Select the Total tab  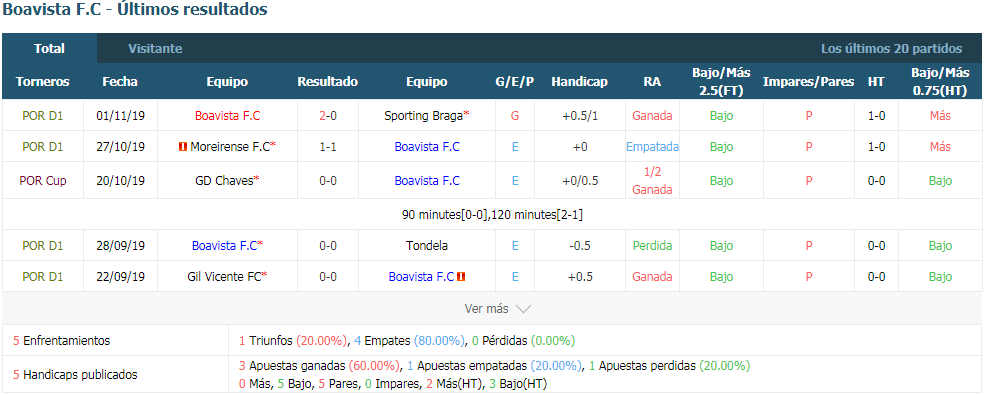click(x=50, y=48)
